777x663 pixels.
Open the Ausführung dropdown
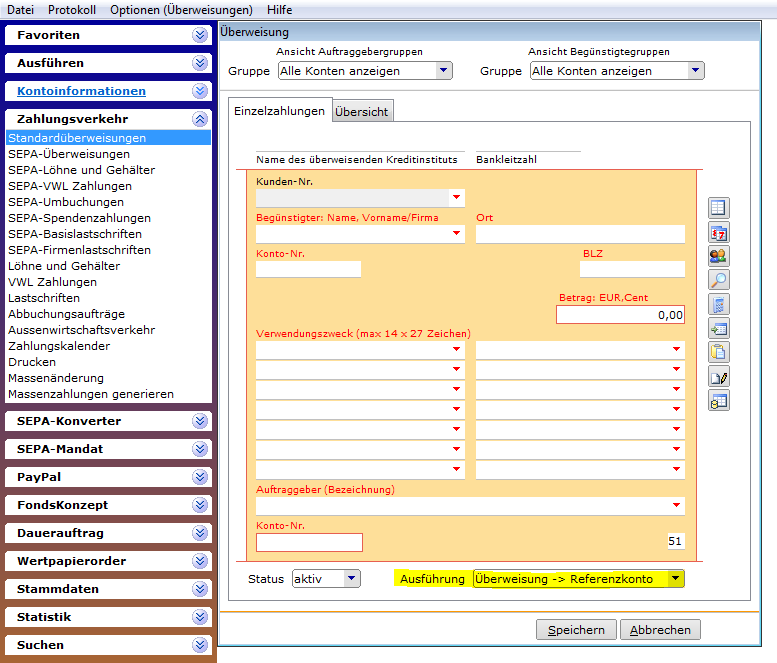(578, 579)
